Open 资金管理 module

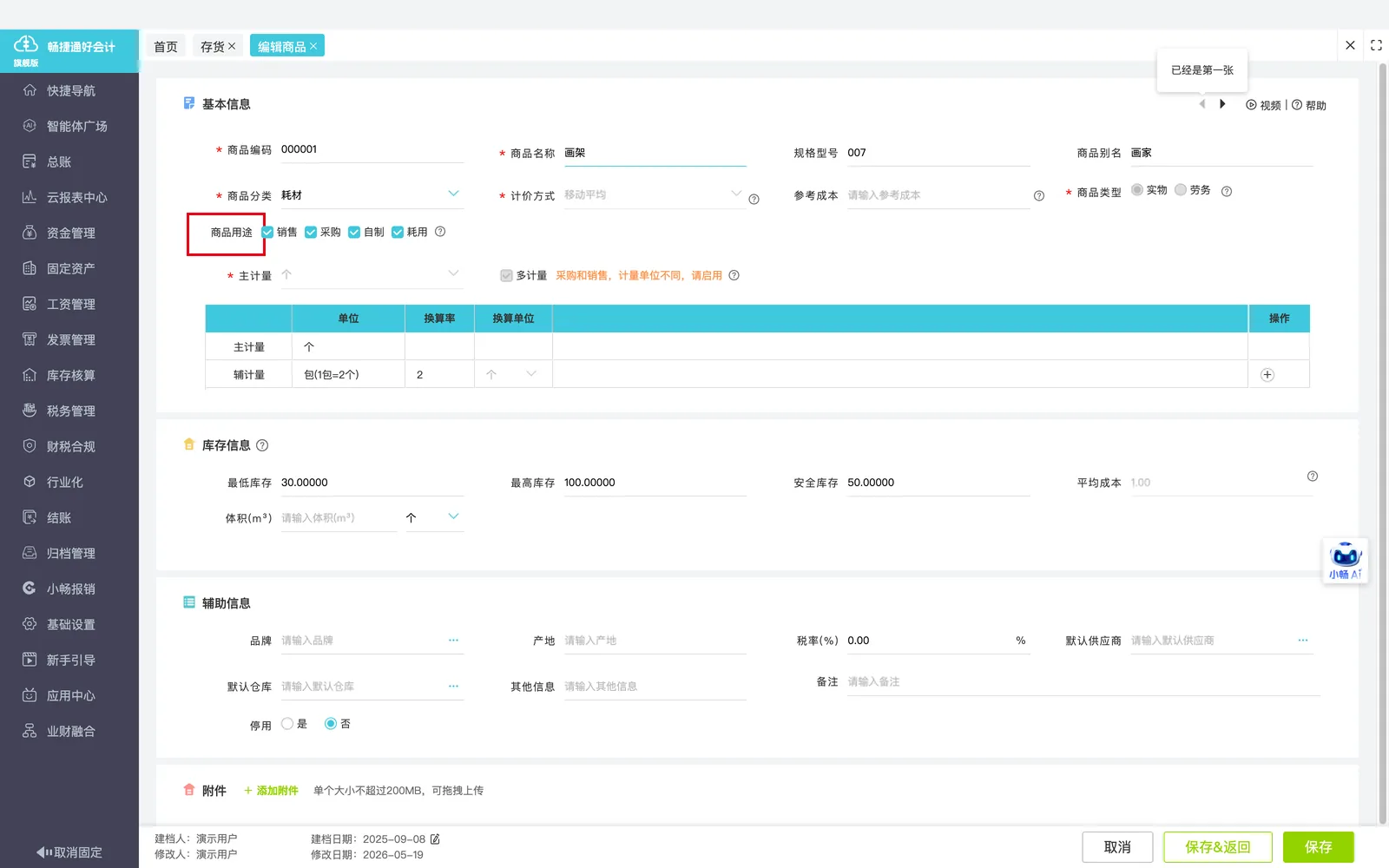(x=69, y=233)
